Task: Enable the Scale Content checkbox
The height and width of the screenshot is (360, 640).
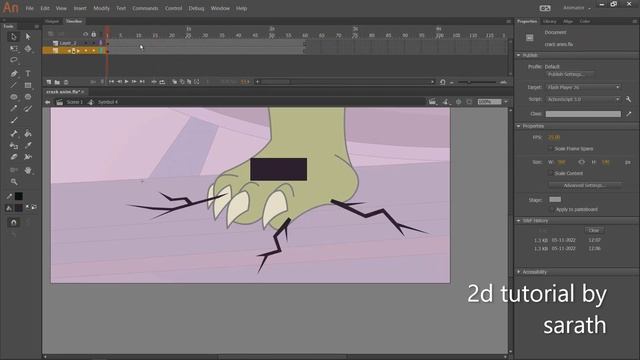Action: [551, 173]
